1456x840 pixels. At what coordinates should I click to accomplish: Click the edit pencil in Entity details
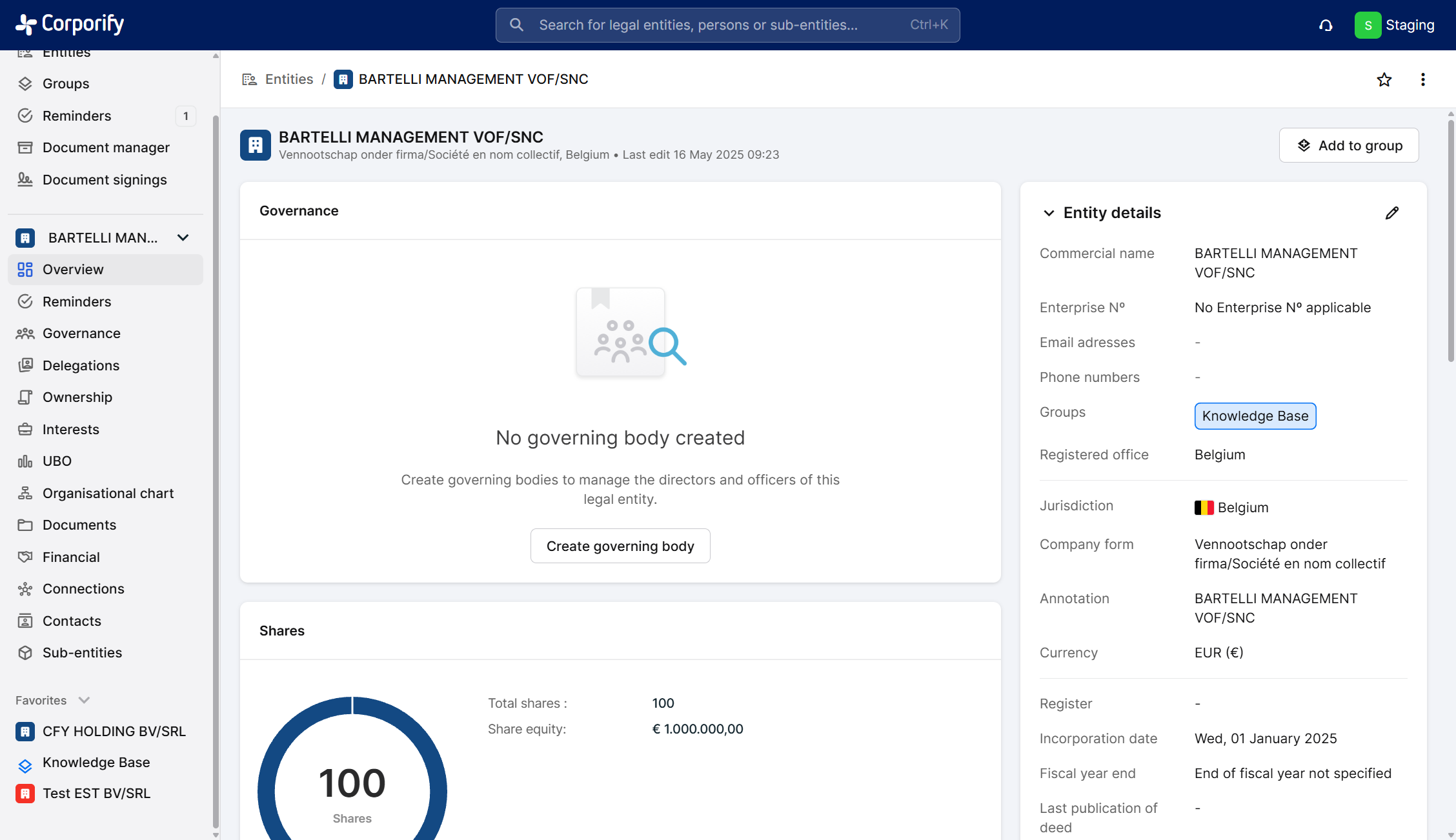tap(1392, 213)
